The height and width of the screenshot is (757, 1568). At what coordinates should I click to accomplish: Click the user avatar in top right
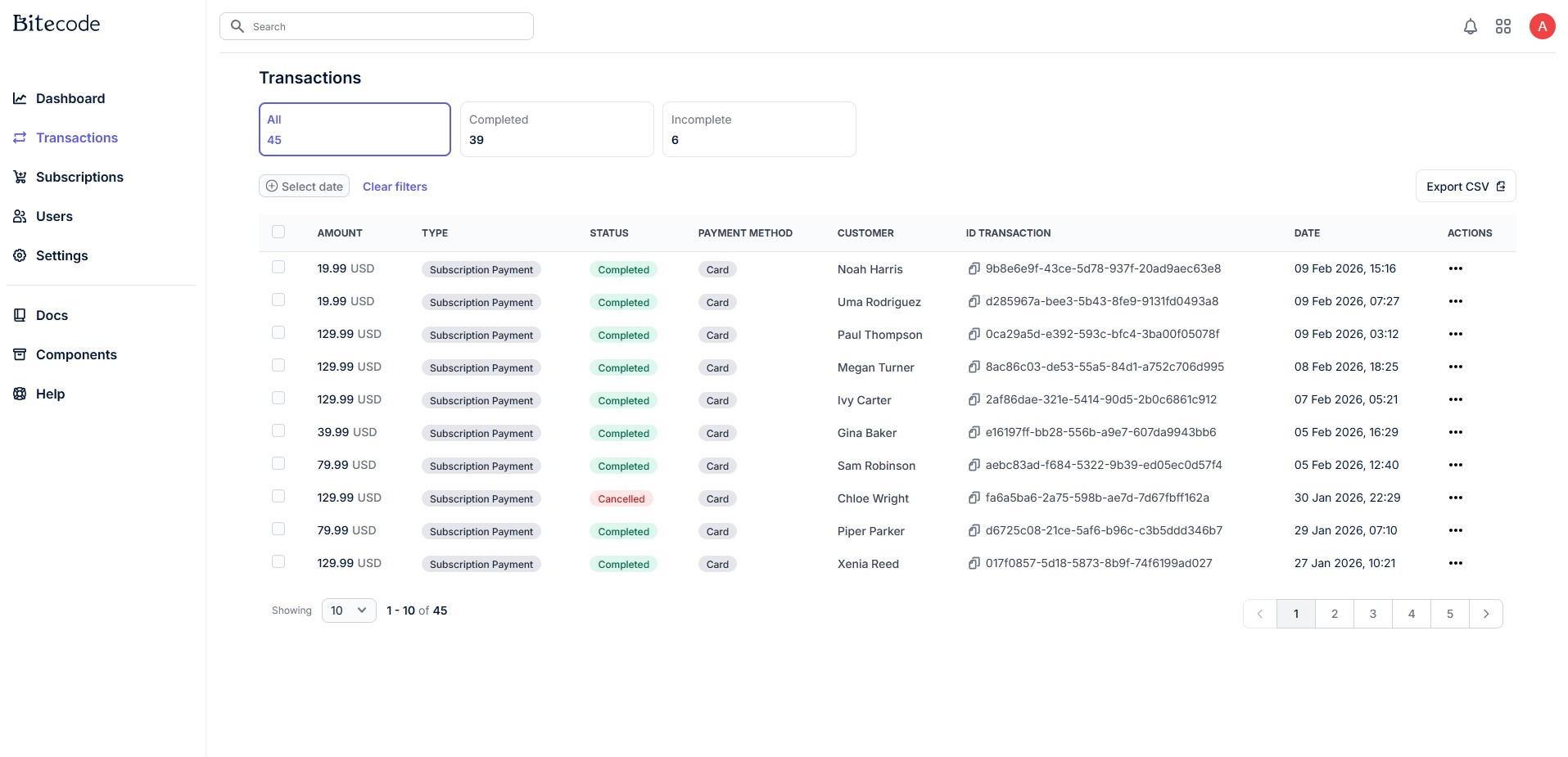coord(1542,27)
